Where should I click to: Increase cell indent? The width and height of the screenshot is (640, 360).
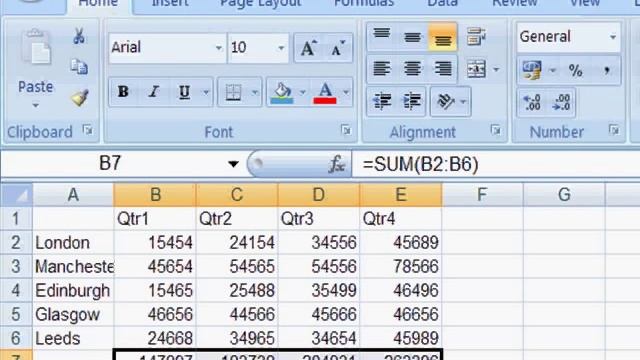click(x=412, y=101)
